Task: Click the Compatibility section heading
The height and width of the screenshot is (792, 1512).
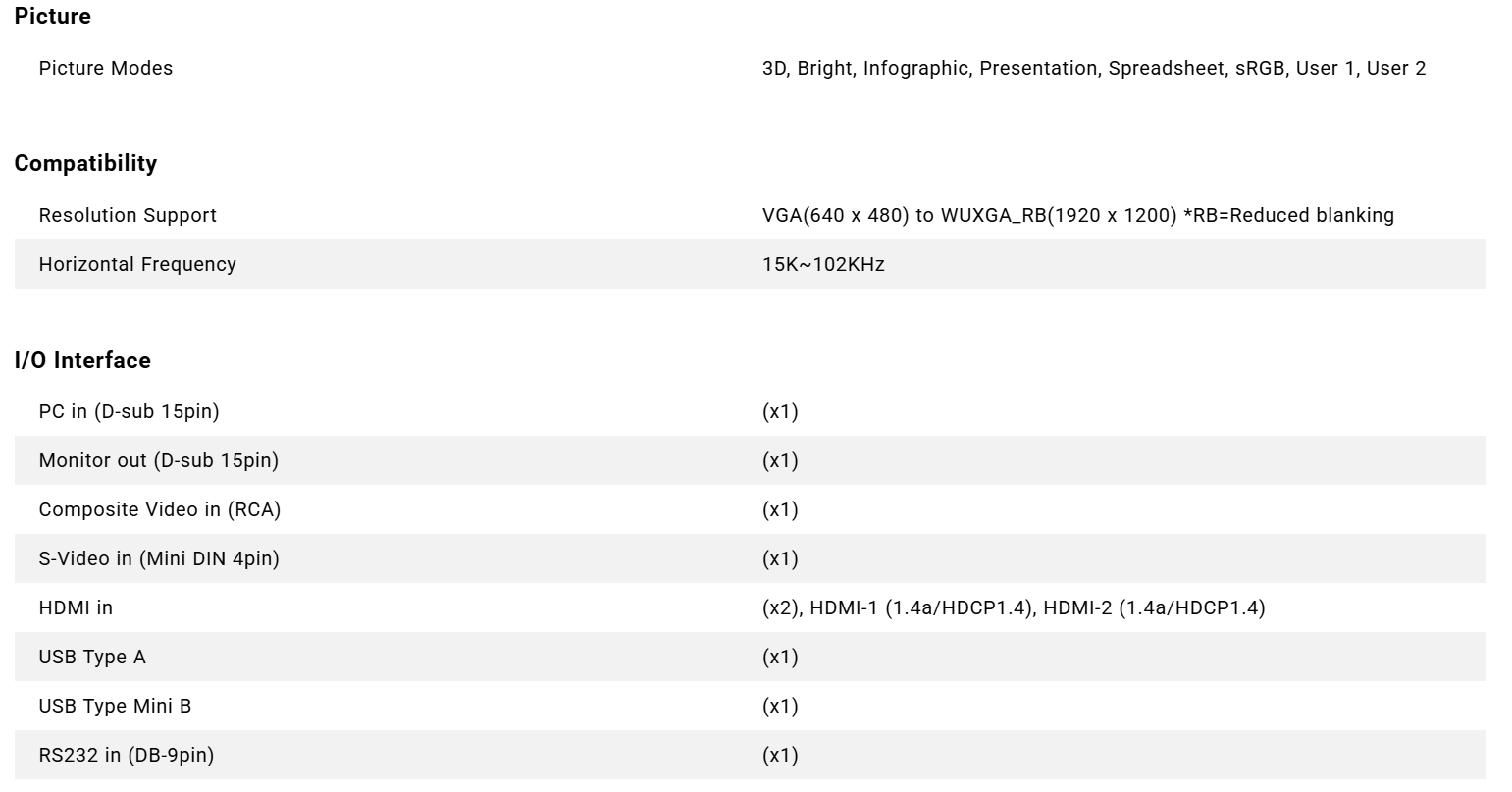Action: click(85, 163)
